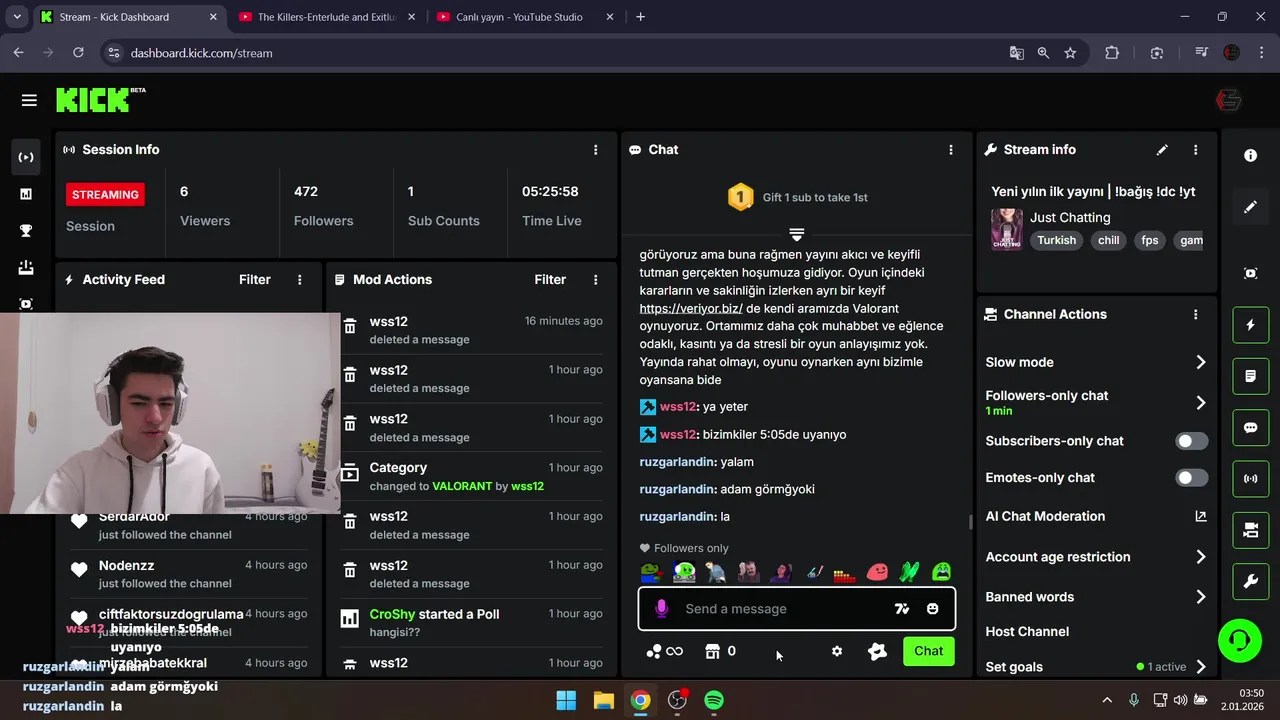This screenshot has height=720, width=1280.
Task: Toggle the chat bubble widget button
Action: click(1251, 428)
